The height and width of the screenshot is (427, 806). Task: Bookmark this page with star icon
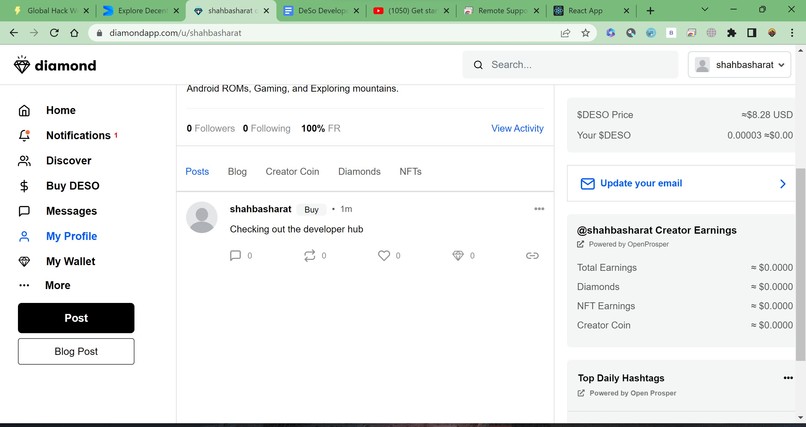tap(585, 33)
